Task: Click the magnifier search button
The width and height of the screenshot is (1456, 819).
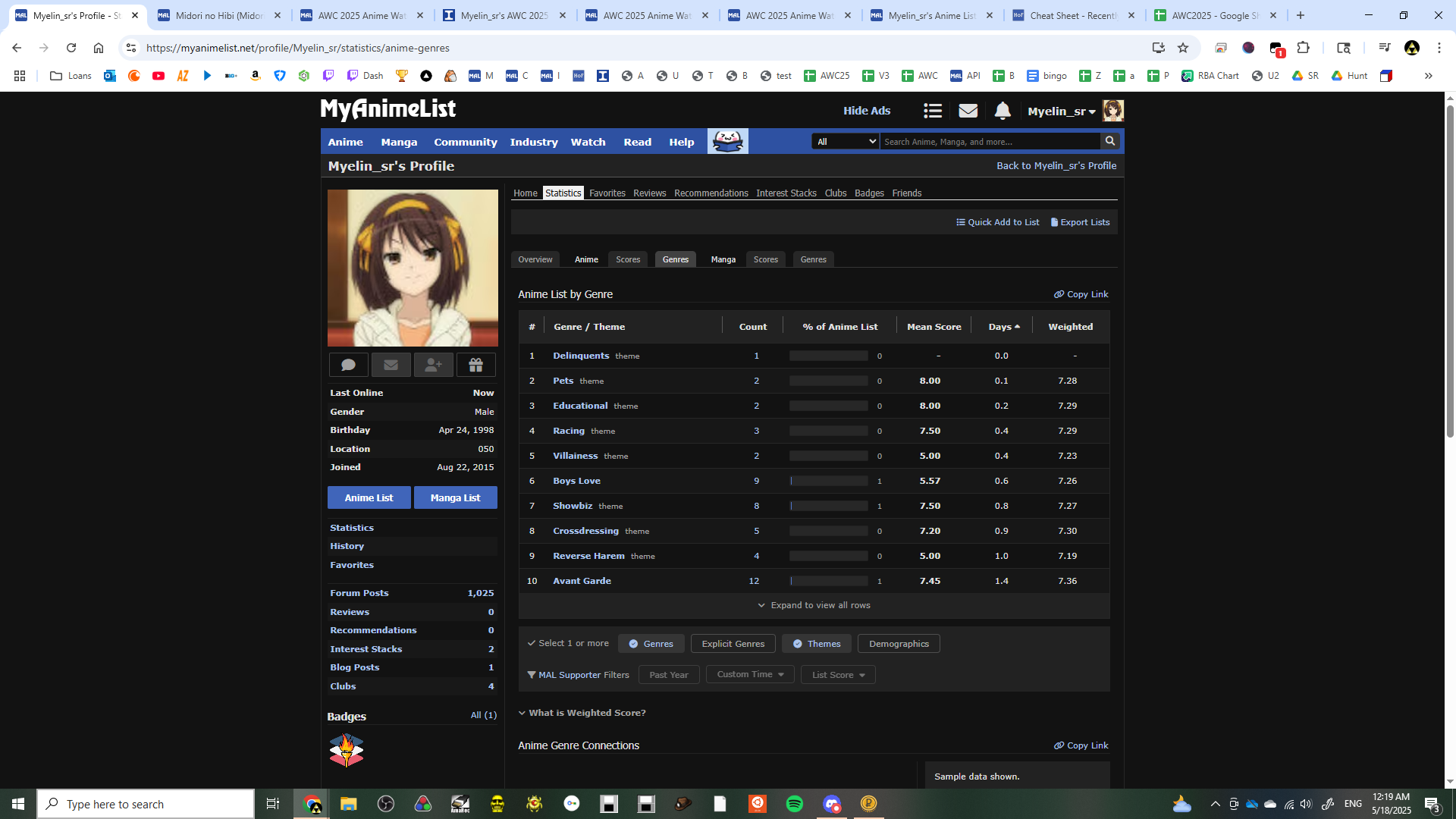Action: [1110, 141]
